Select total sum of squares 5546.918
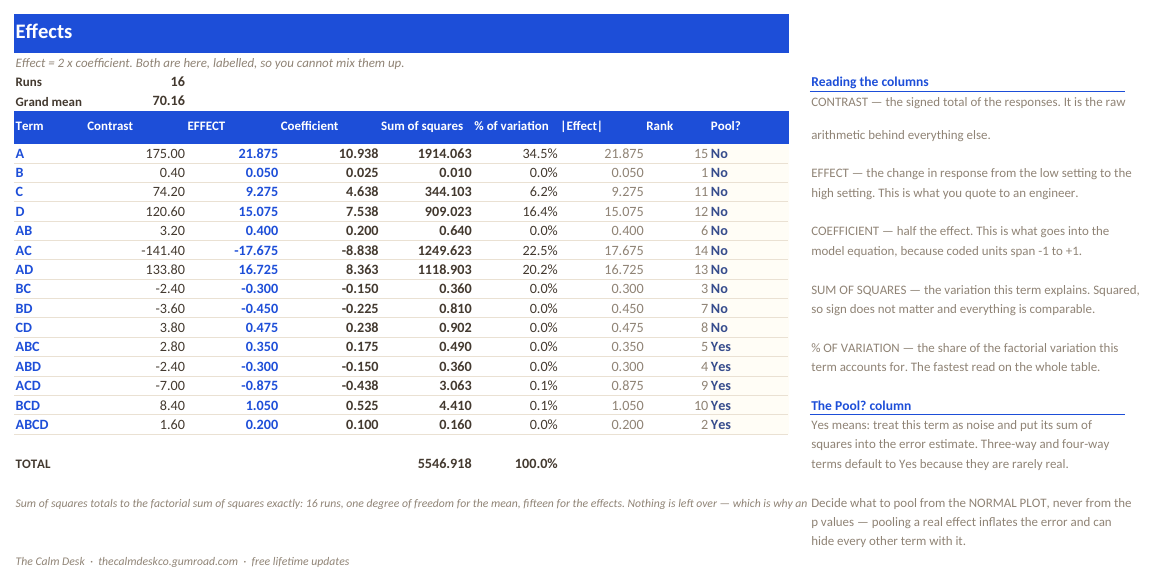Image resolution: width=1153 pixels, height=581 pixels. tap(444, 464)
